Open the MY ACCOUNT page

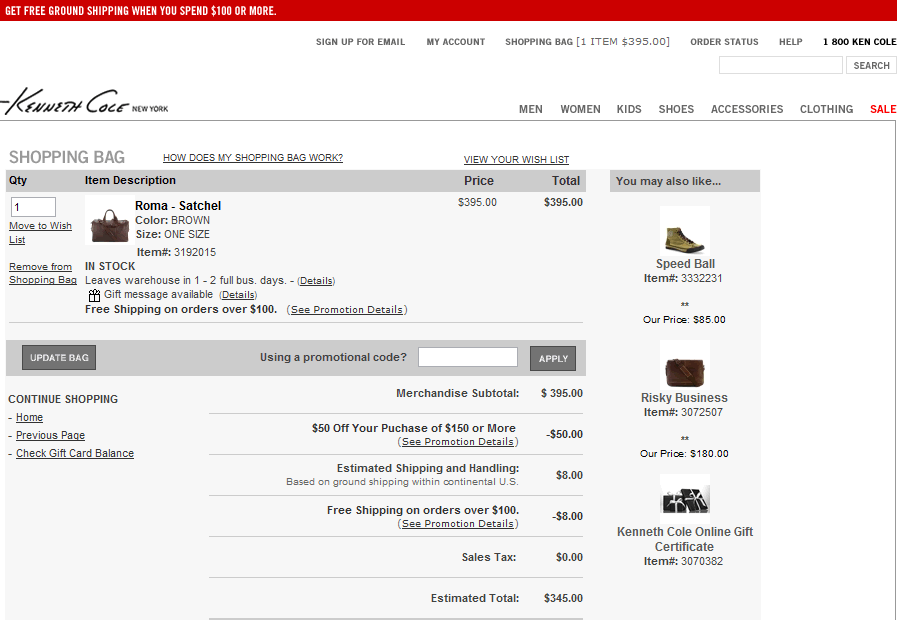tap(455, 42)
